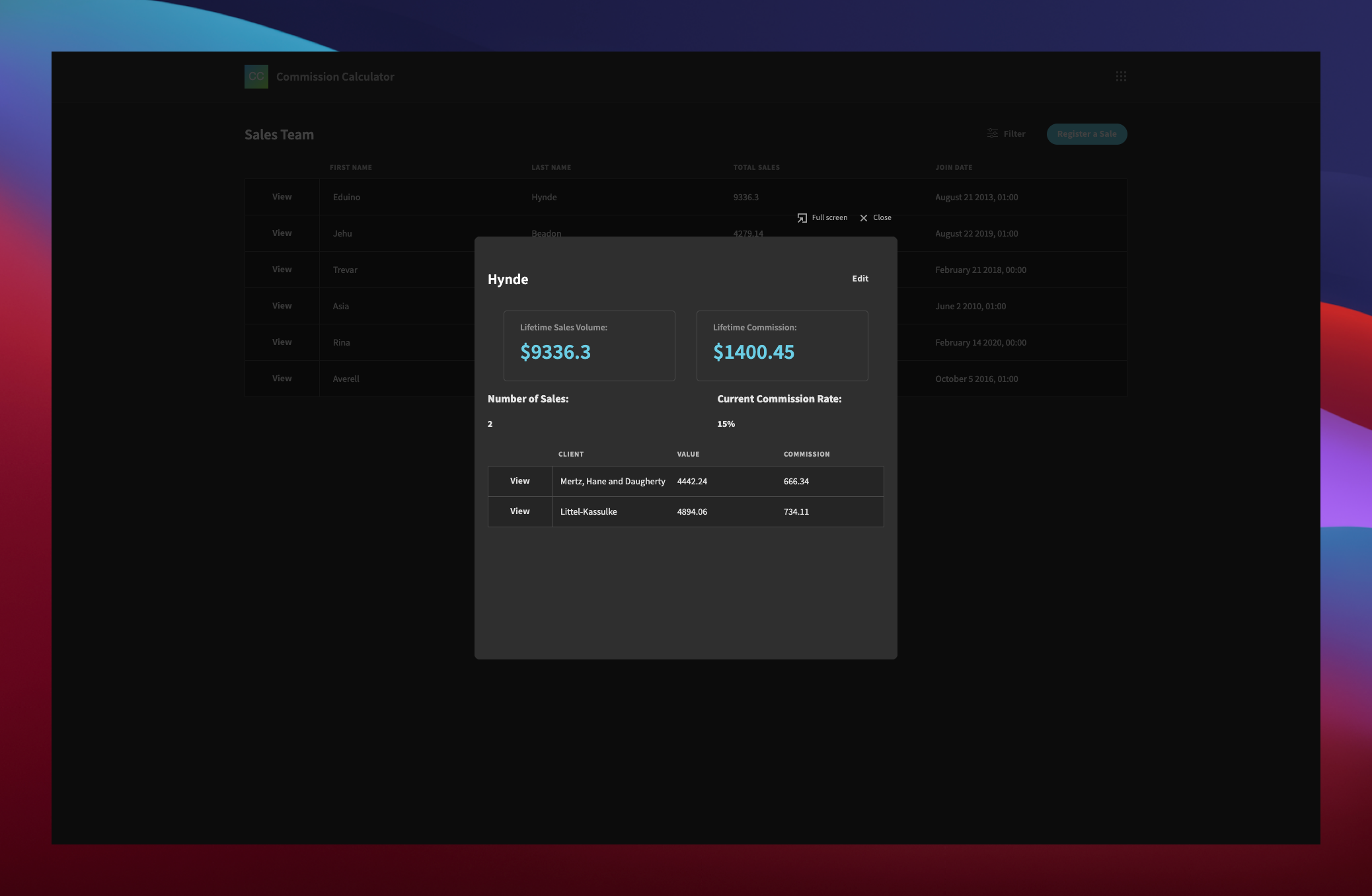Select the Lifetime Sales Volume card
1372x896 pixels.
click(590, 345)
